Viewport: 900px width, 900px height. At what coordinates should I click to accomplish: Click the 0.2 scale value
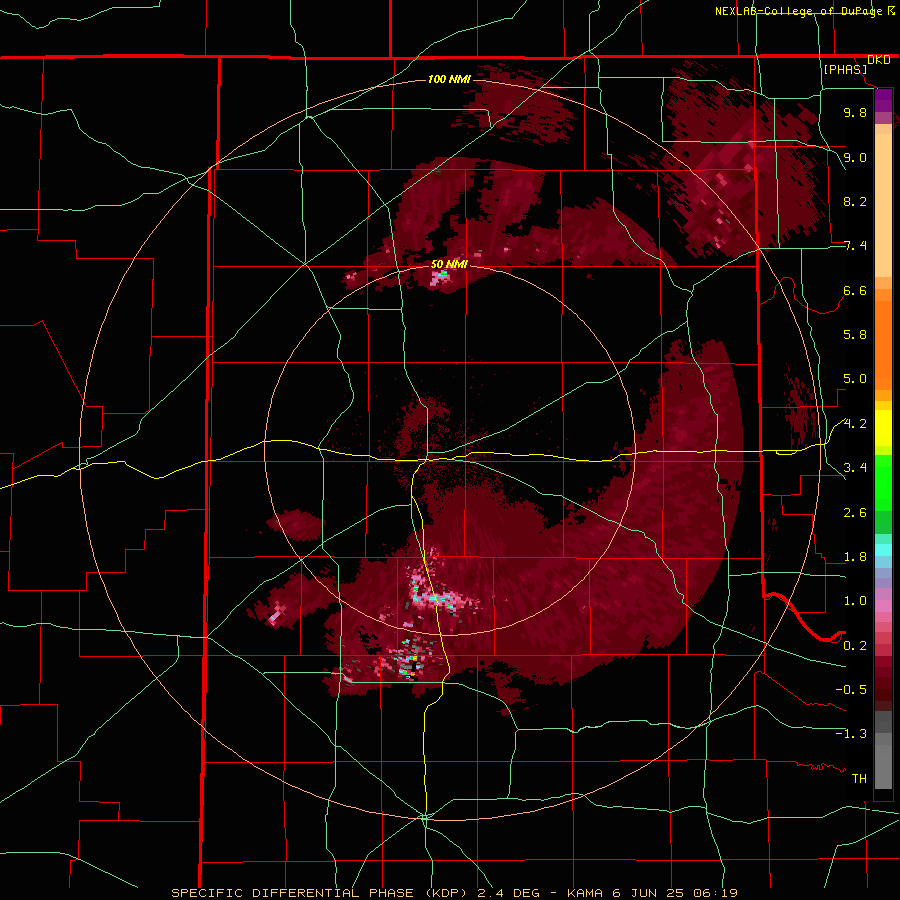855,646
